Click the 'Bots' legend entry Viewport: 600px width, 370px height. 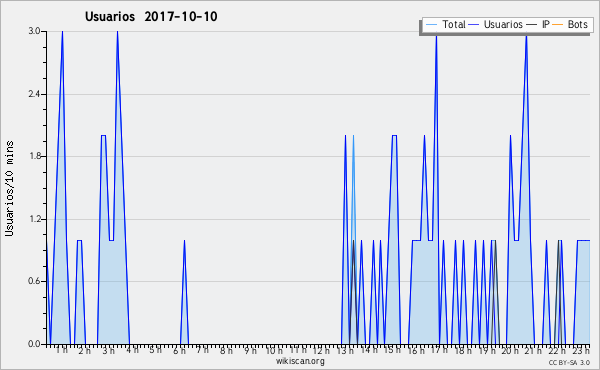coord(570,24)
